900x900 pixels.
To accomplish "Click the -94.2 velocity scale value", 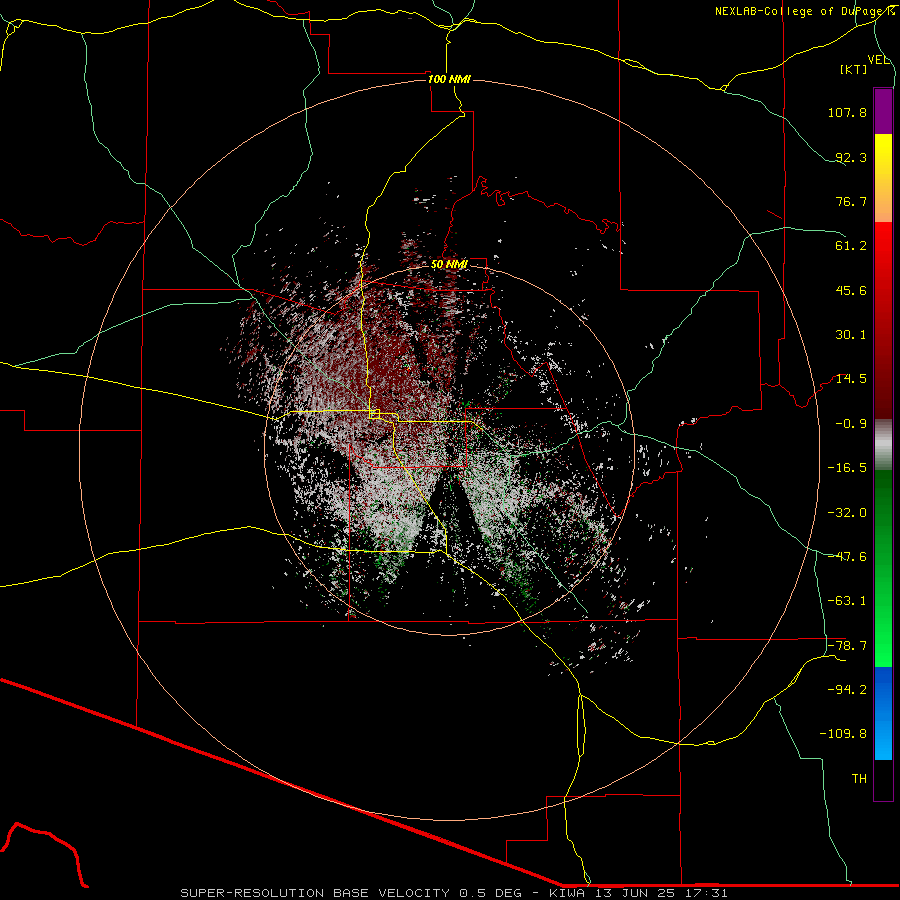I will 847,690.
